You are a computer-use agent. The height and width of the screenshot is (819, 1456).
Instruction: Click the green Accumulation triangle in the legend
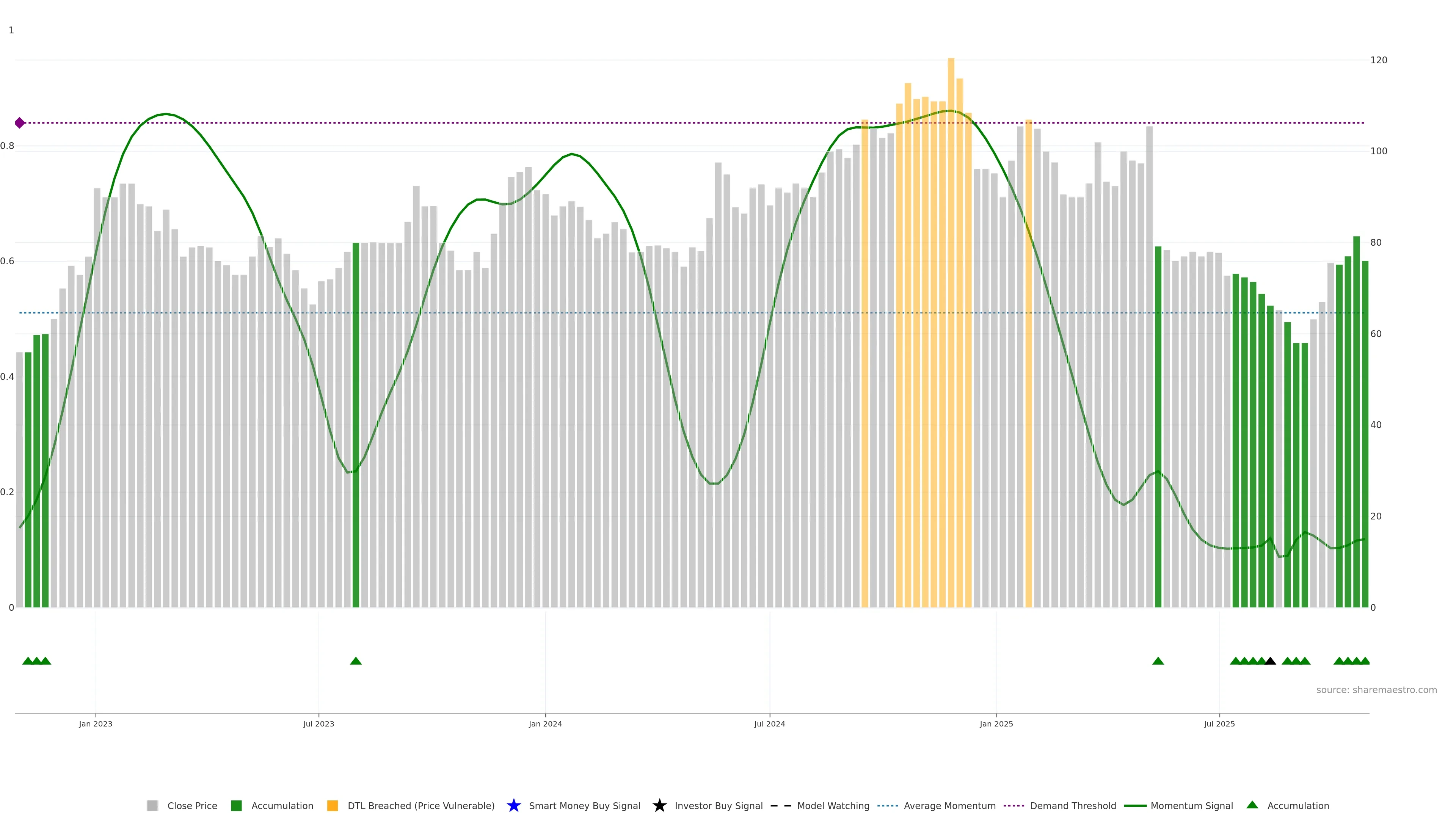(x=1252, y=805)
